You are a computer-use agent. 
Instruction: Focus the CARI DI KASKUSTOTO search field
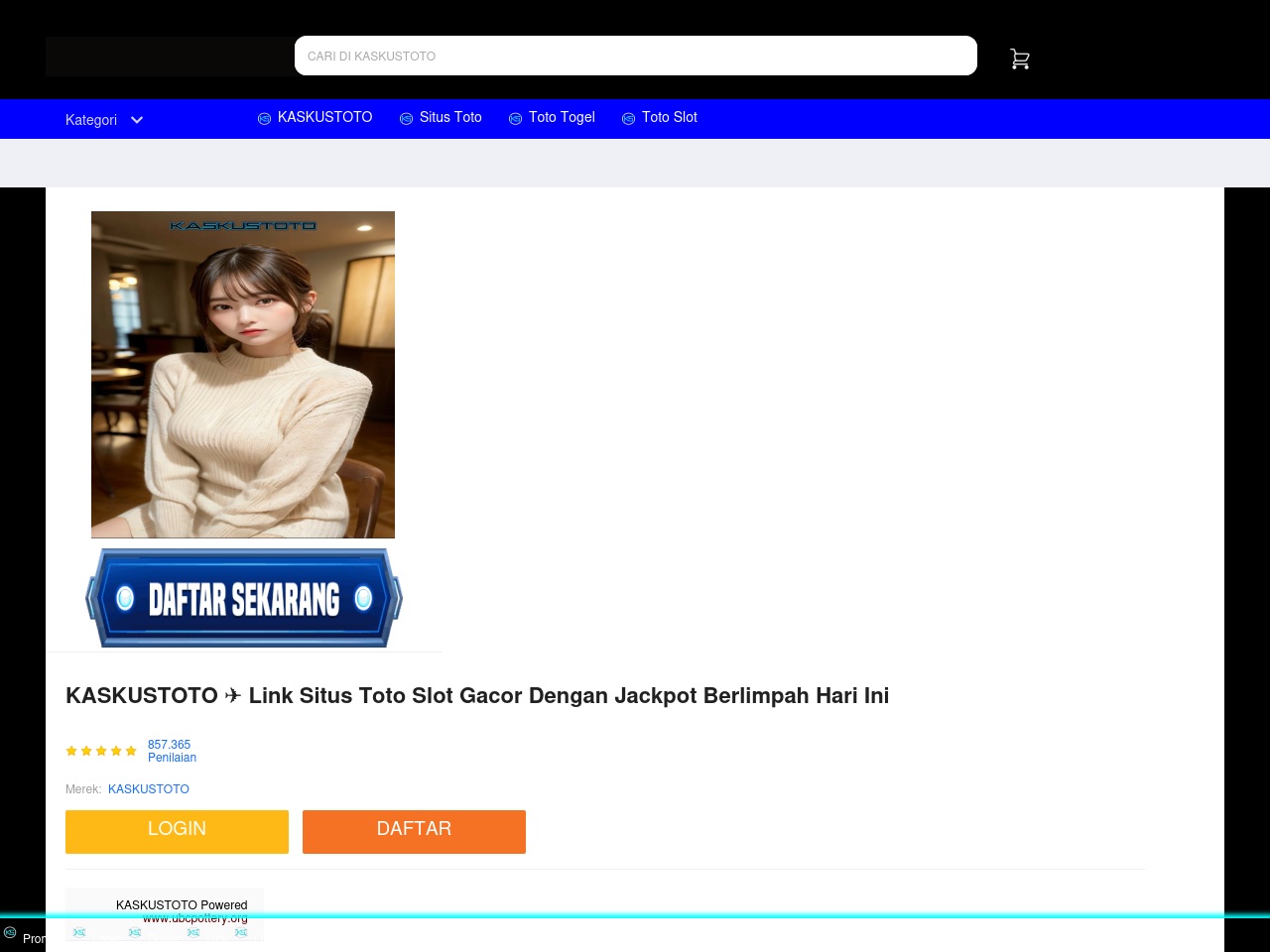point(636,56)
